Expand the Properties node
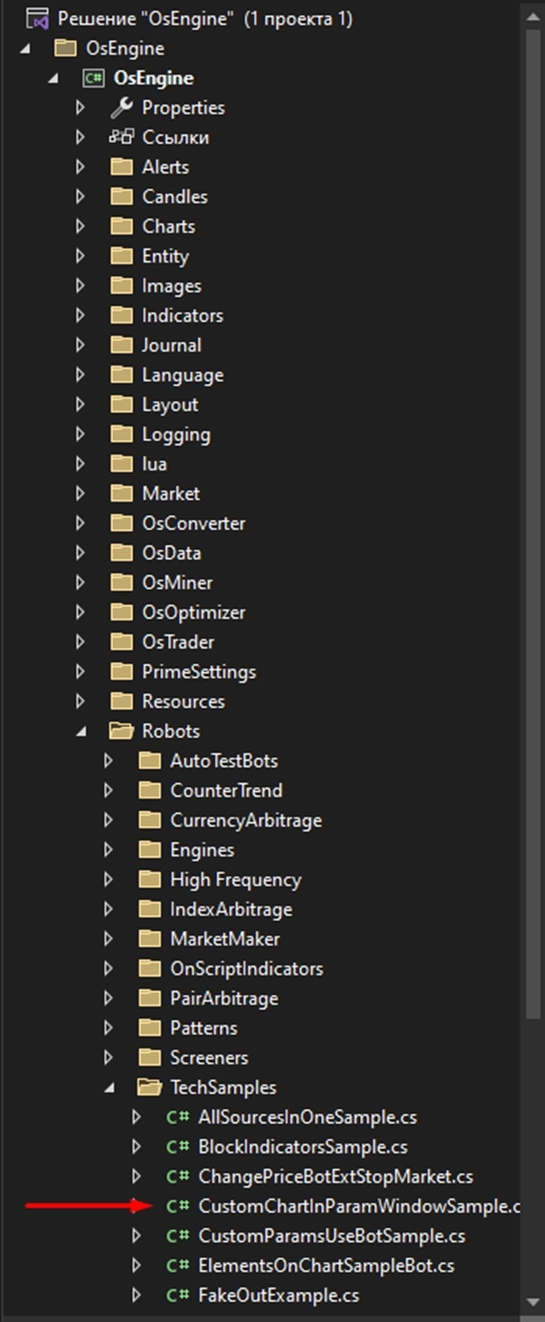This screenshot has width=545, height=1322. 82,107
